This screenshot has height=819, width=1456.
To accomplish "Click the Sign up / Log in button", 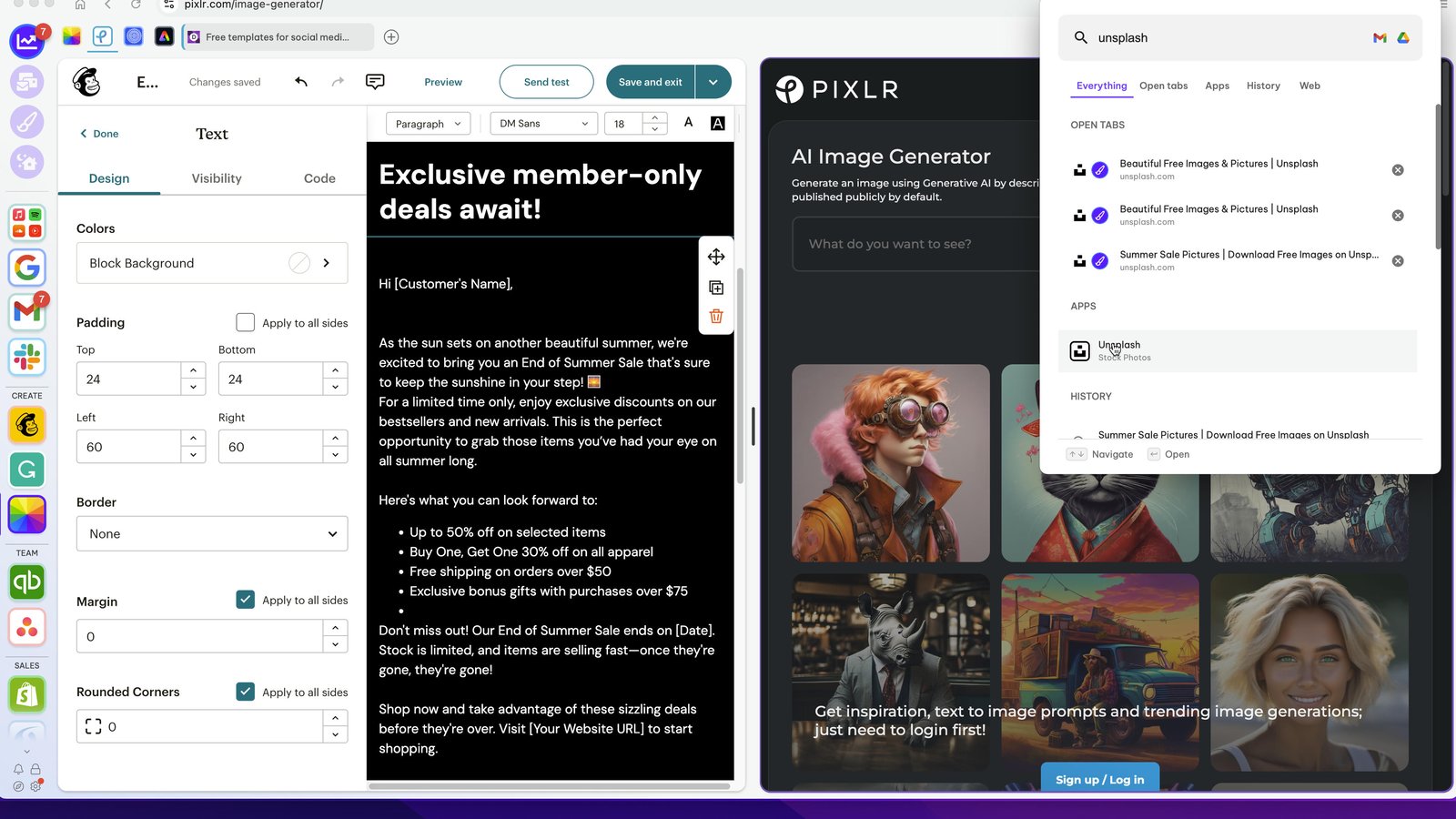I will coord(1100,780).
